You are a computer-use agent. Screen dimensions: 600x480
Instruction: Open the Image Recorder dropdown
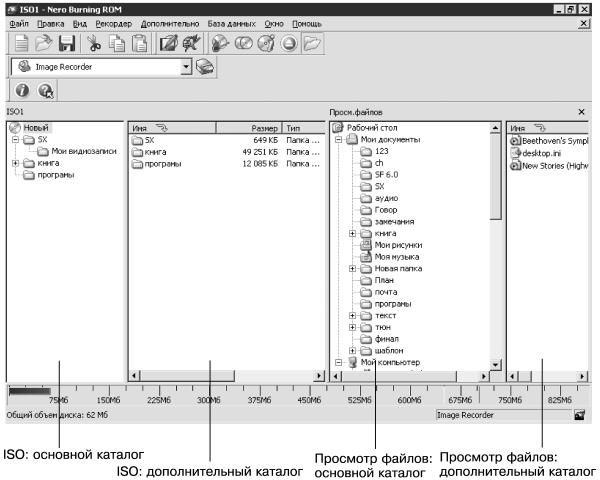[x=186, y=67]
